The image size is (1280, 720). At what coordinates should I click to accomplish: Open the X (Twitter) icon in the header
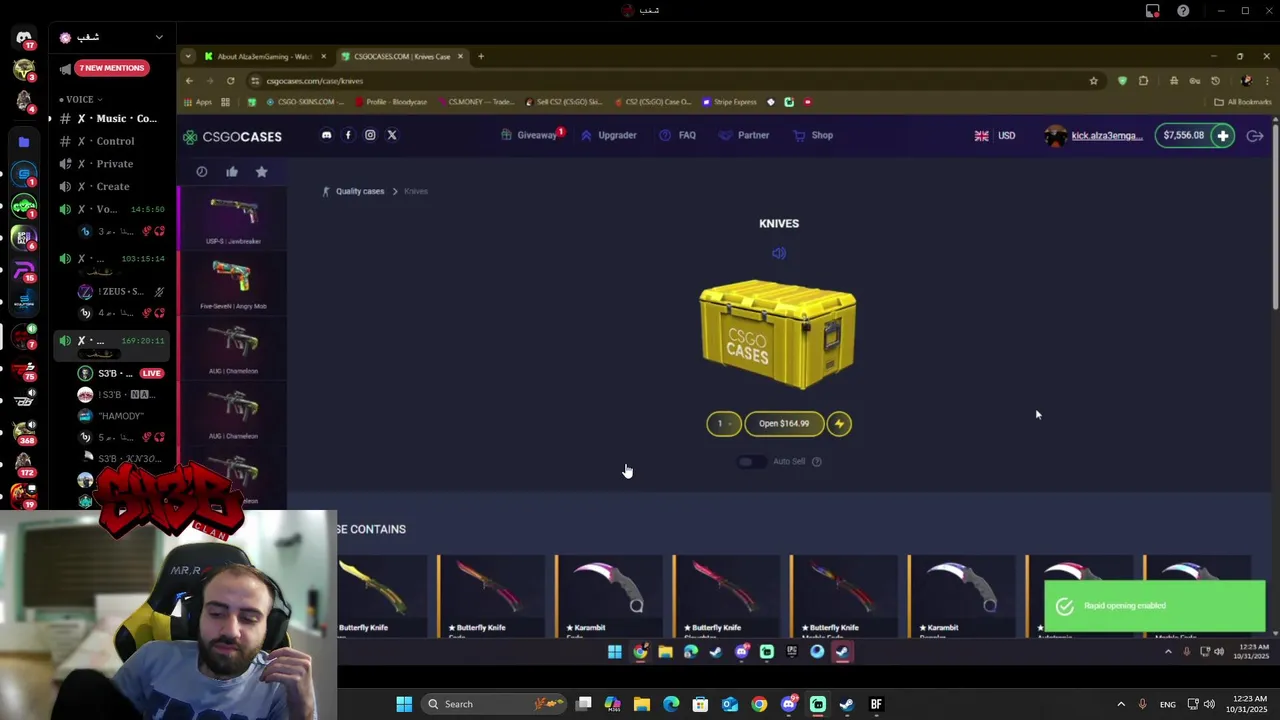coord(392,135)
